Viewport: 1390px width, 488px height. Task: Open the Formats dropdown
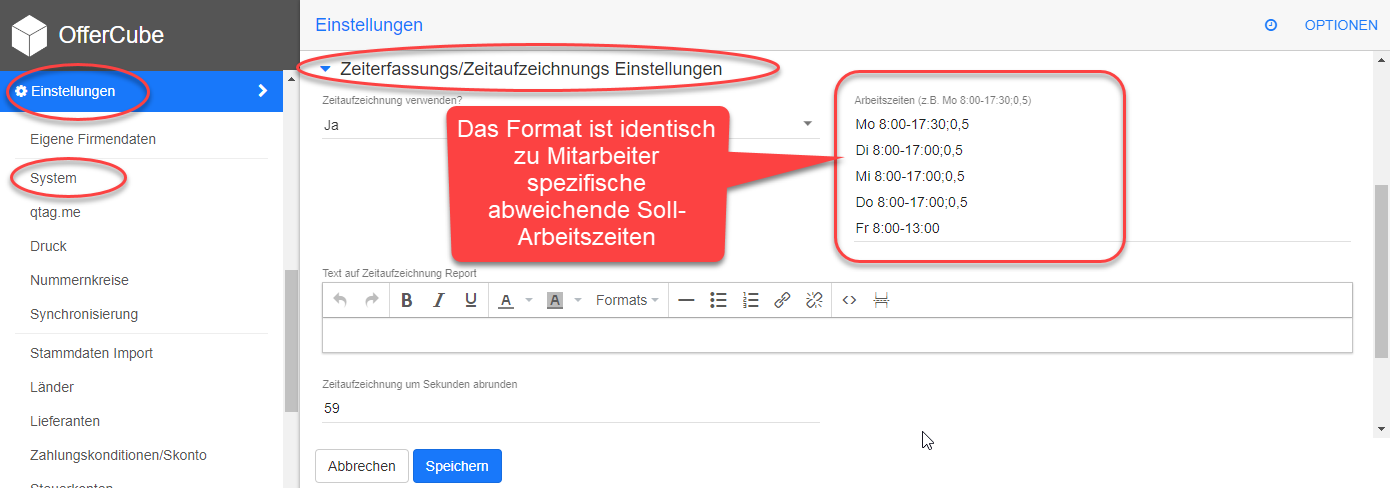627,300
